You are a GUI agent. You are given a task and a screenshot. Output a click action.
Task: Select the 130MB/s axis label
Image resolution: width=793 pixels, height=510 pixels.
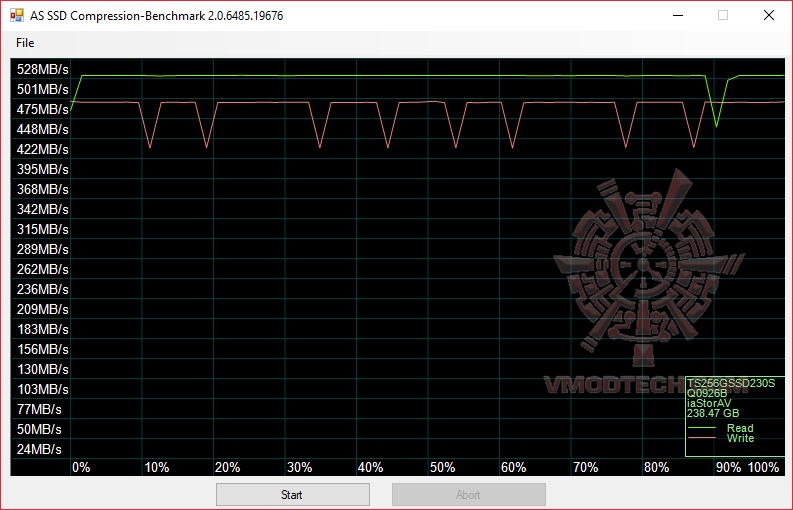[42, 369]
